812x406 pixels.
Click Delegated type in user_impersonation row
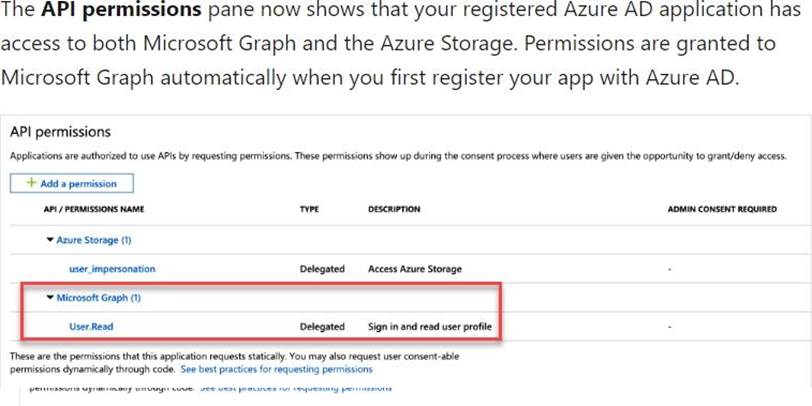pos(322,269)
